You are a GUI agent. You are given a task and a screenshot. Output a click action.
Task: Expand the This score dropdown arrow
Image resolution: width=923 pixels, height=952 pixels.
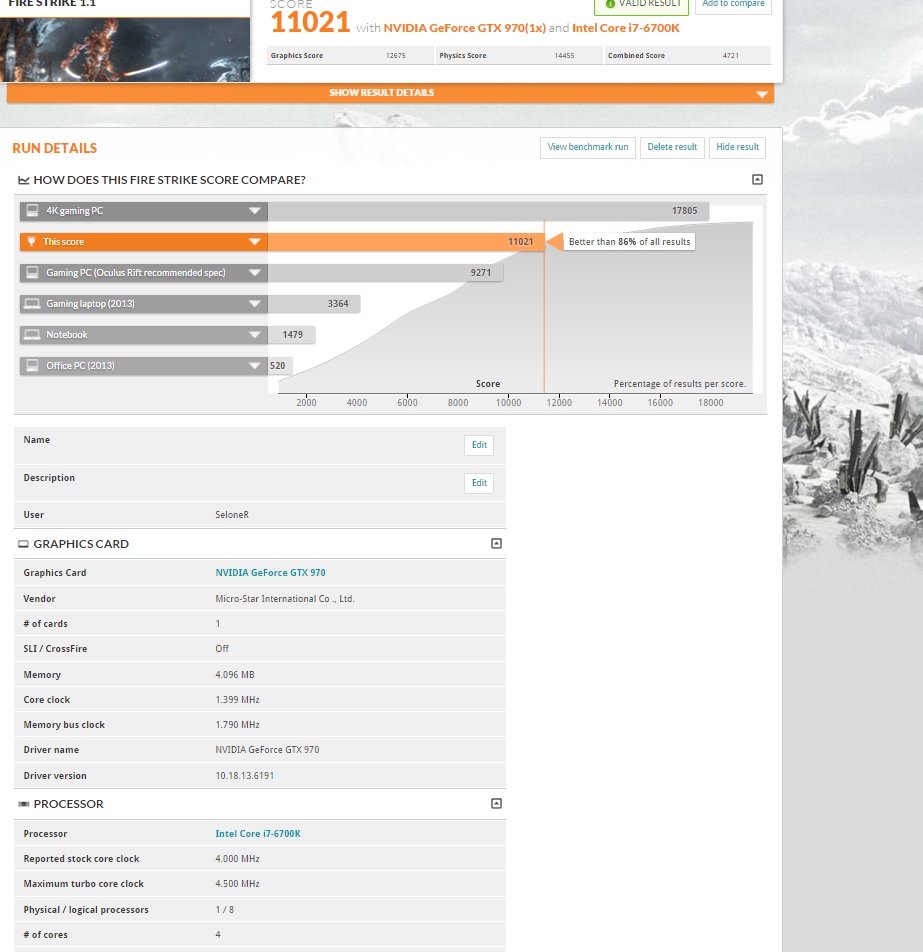pyautogui.click(x=254, y=242)
